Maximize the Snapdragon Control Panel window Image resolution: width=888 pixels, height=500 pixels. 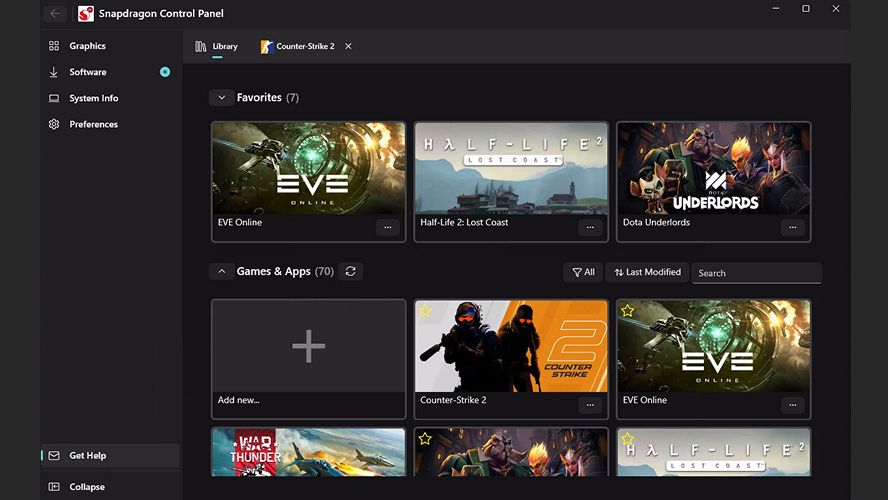806,8
